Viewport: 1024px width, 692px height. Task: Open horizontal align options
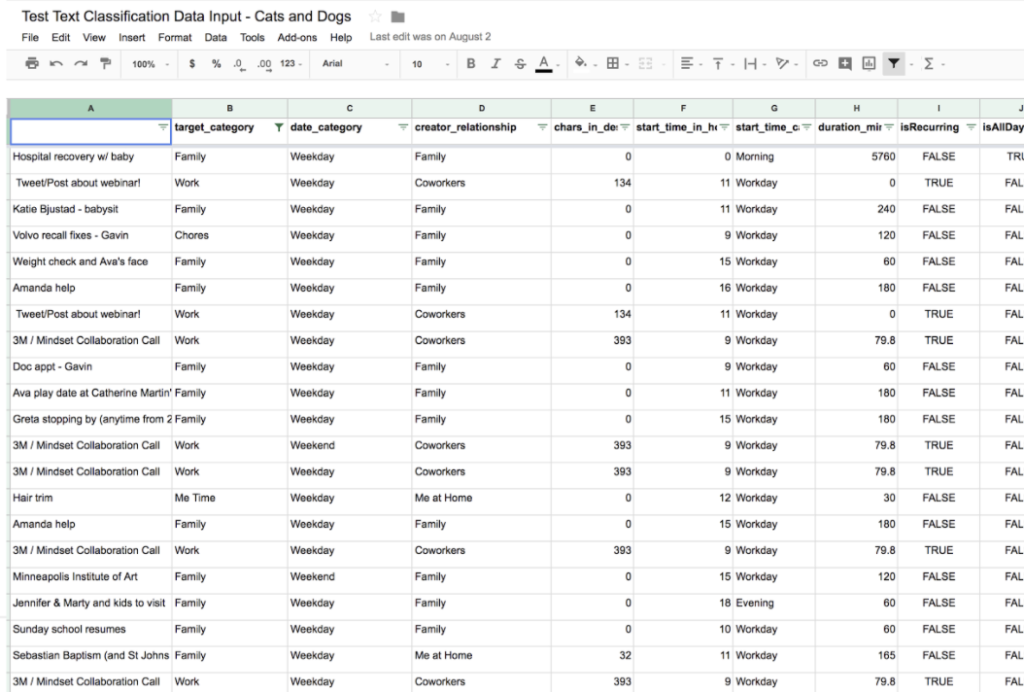(687, 63)
